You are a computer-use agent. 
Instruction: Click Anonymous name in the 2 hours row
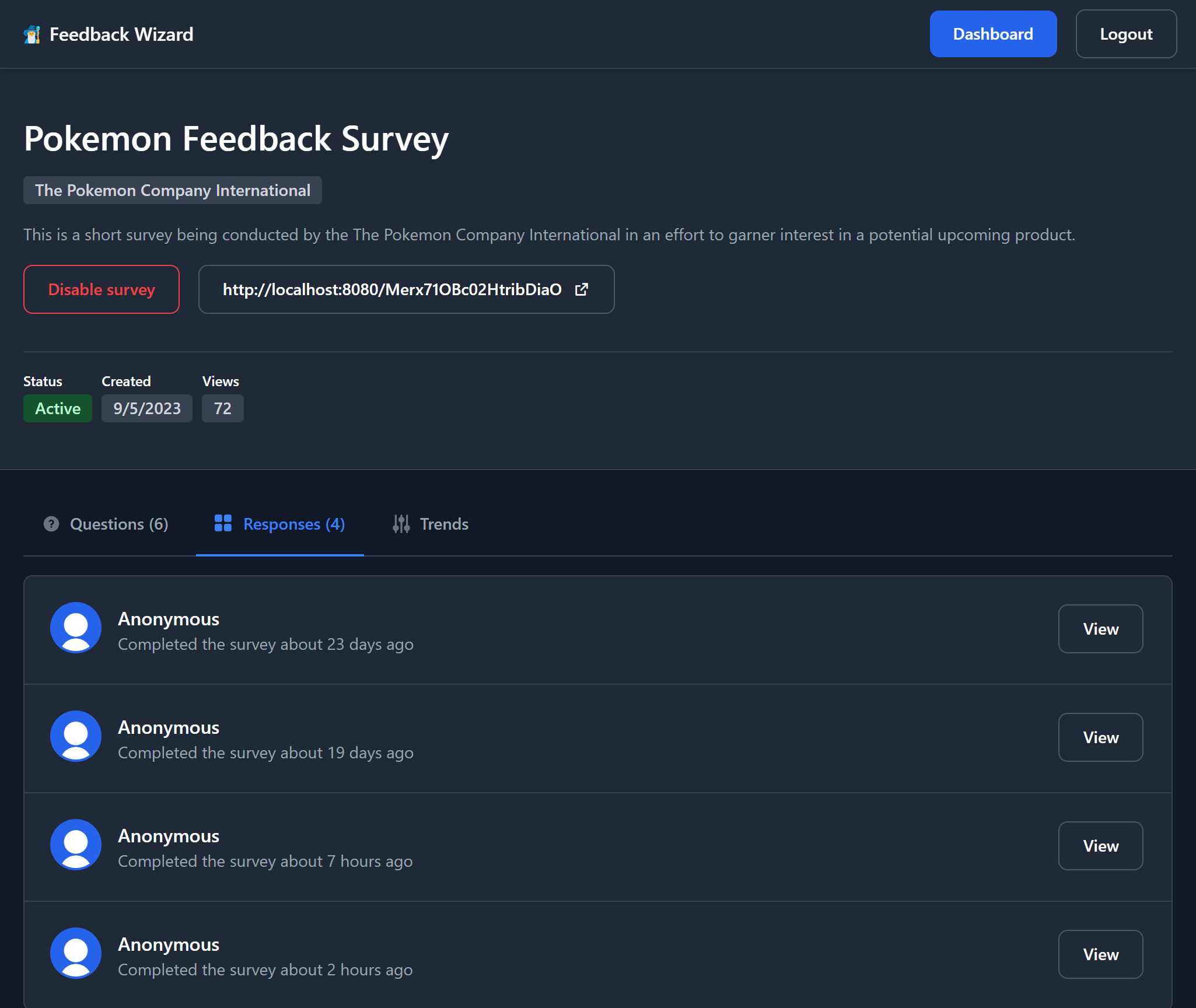(169, 944)
